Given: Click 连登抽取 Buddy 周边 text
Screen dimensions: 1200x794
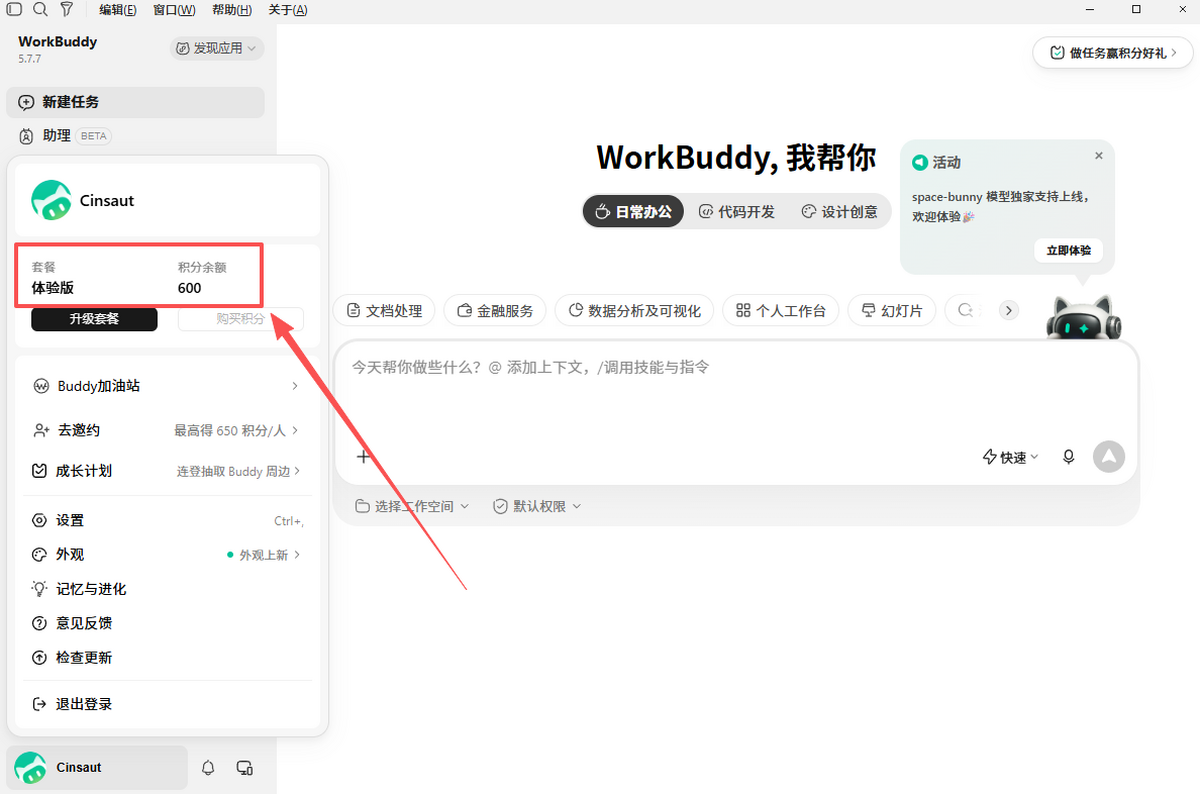Looking at the screenshot, I should pyautogui.click(x=233, y=471).
